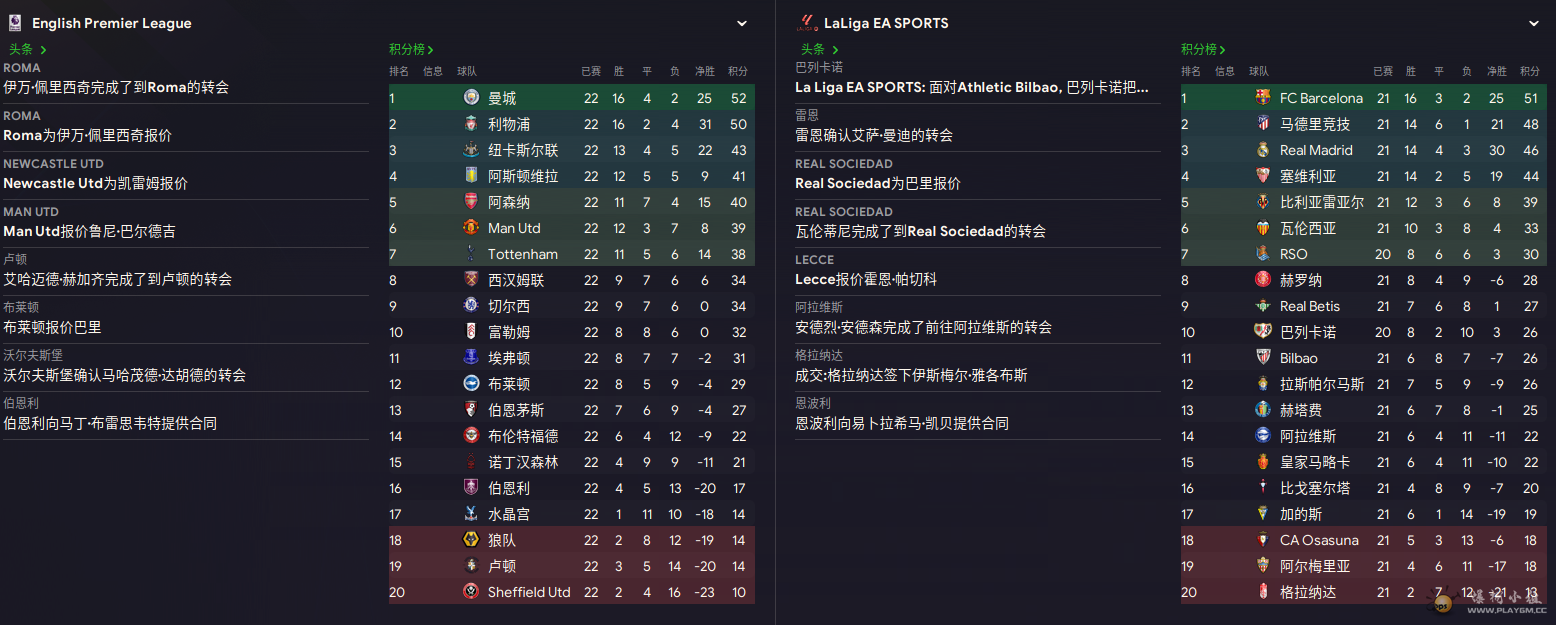Open news Man Utd报价鲁尼·巴尔德吉
Image resolution: width=1556 pixels, height=625 pixels.
(x=90, y=231)
